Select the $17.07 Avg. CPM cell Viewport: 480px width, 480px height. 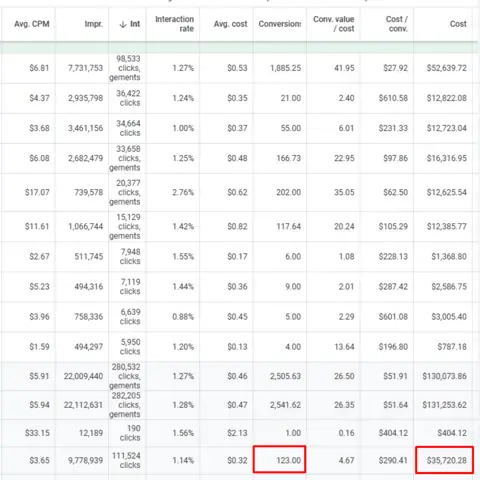37,192
